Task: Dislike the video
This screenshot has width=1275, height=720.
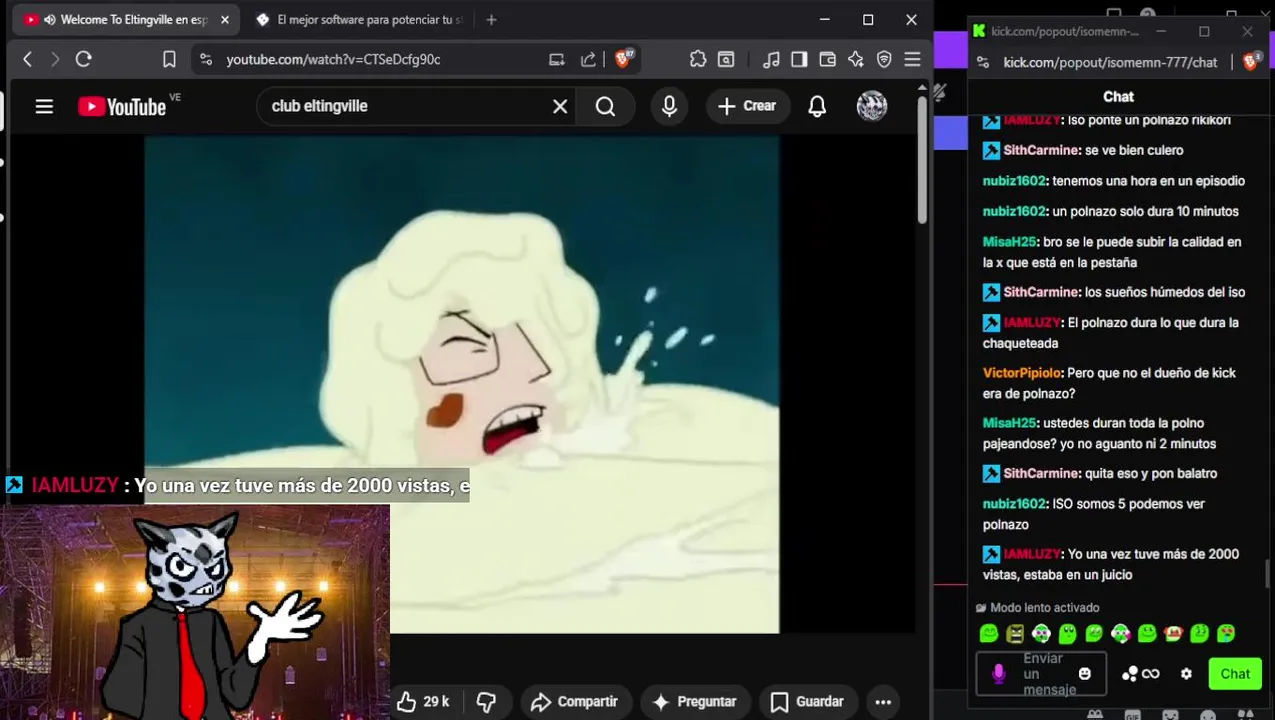Action: pyautogui.click(x=486, y=702)
